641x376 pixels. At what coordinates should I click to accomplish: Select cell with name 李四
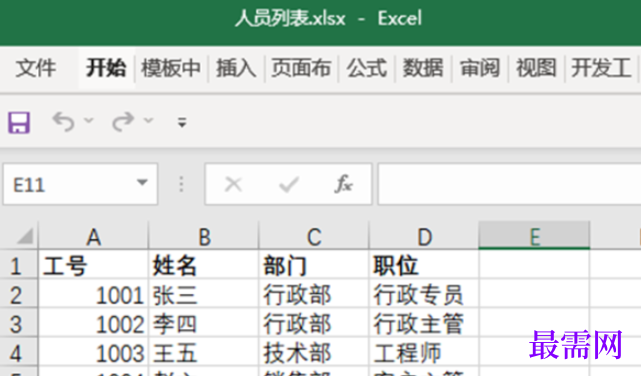point(204,323)
